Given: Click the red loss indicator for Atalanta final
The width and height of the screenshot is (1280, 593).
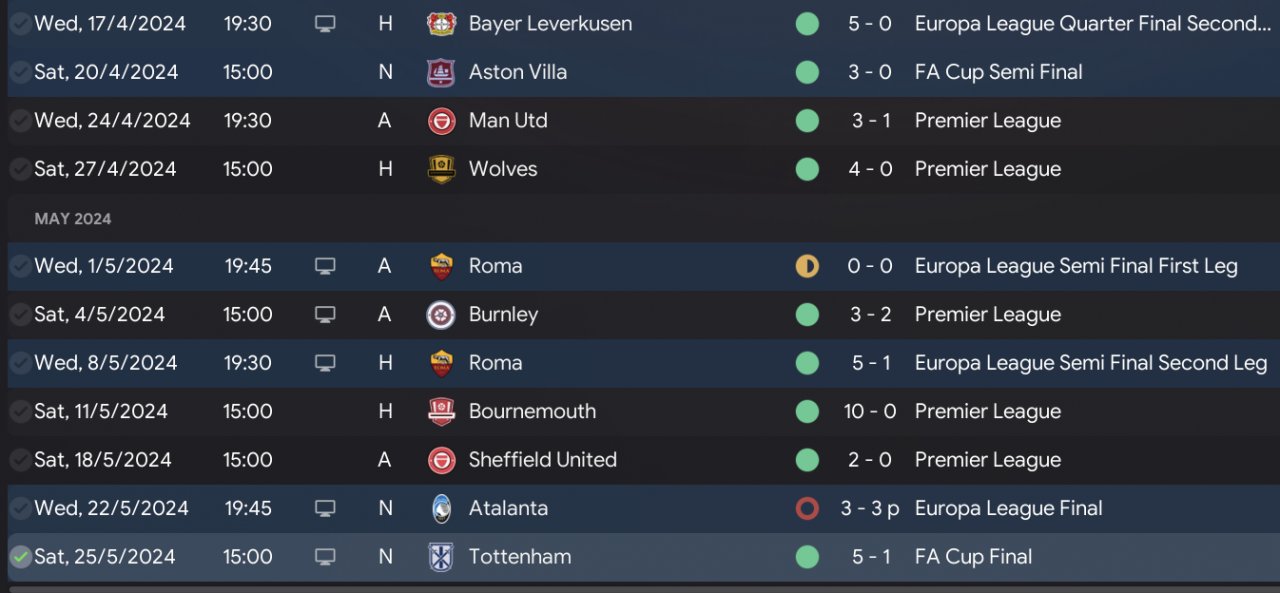Looking at the screenshot, I should [x=807, y=508].
